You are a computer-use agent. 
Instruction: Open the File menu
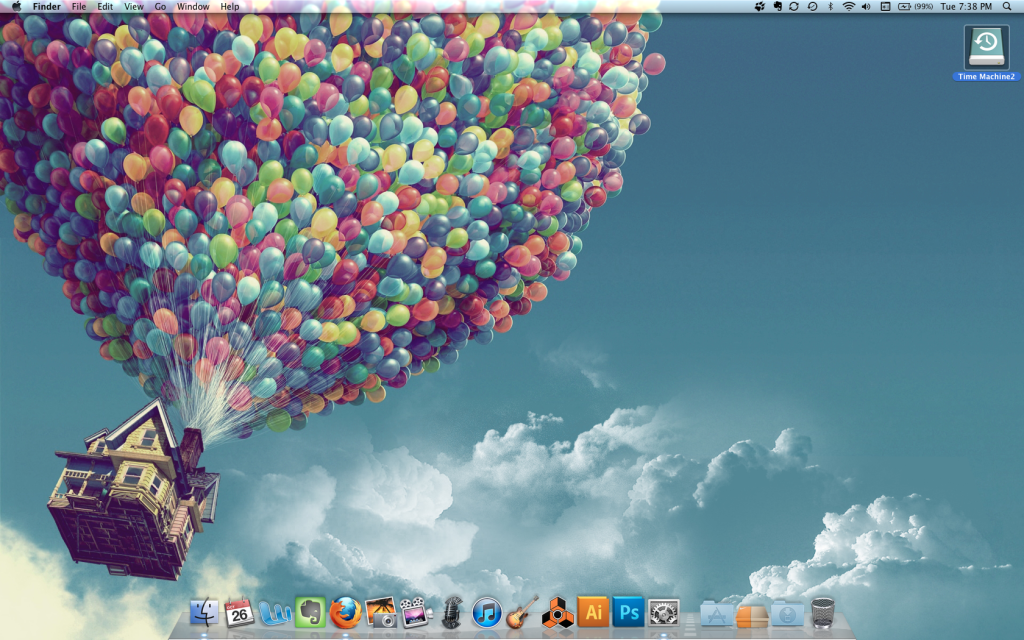(79, 7)
